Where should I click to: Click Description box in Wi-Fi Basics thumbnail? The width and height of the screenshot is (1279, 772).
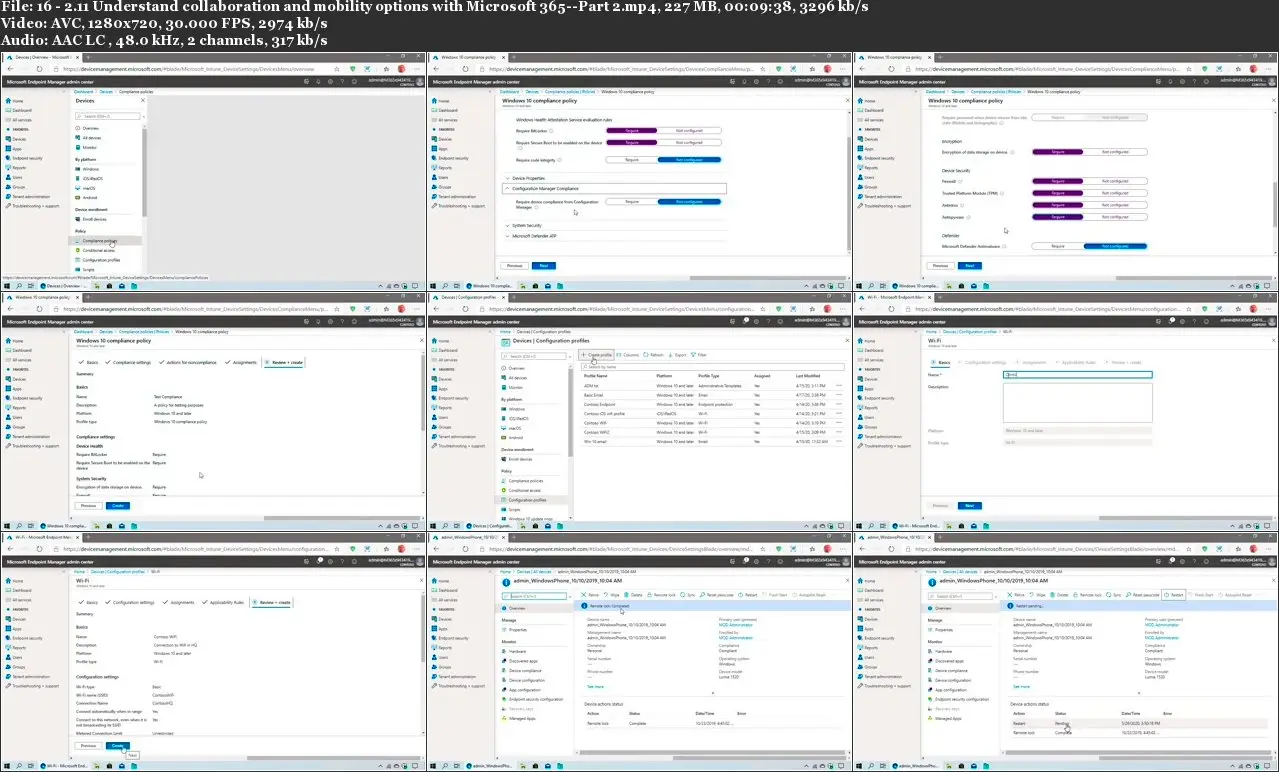click(1077, 402)
